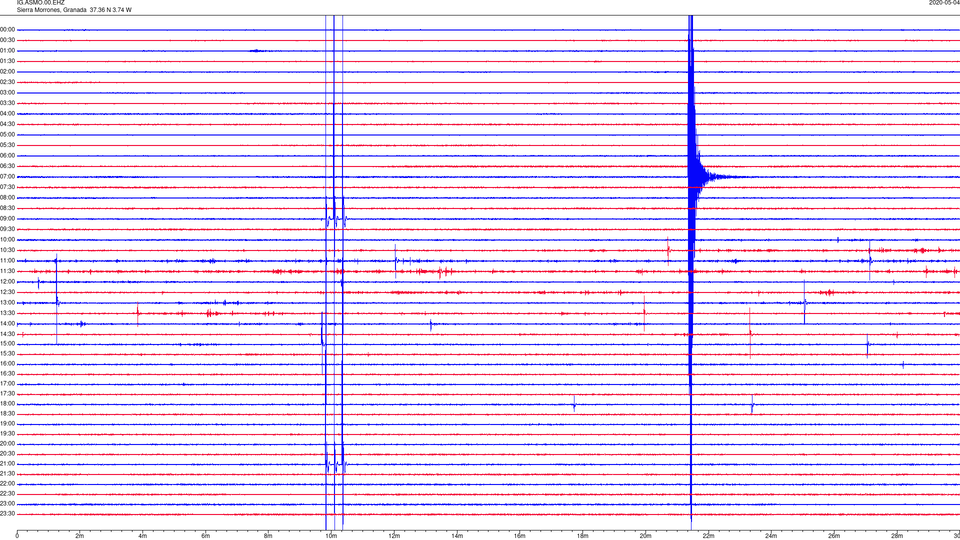Select the 20:30 trace label
This screenshot has height=540, width=960.
[x=7, y=454]
